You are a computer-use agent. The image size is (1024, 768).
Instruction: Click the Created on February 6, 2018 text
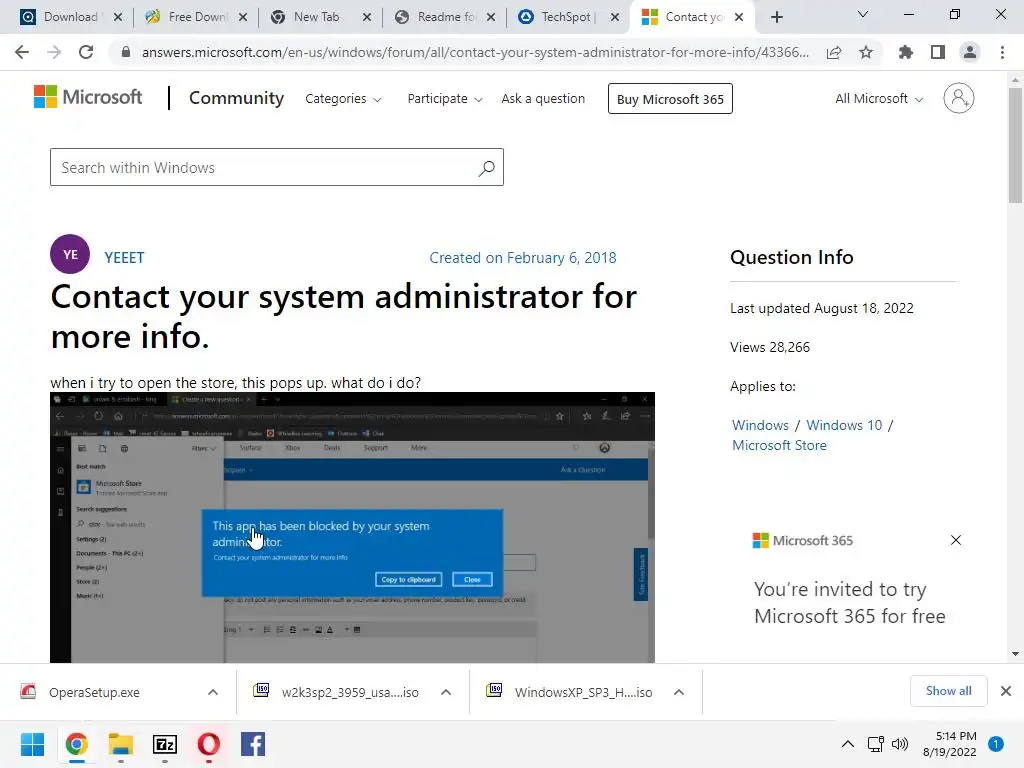pyautogui.click(x=522, y=258)
